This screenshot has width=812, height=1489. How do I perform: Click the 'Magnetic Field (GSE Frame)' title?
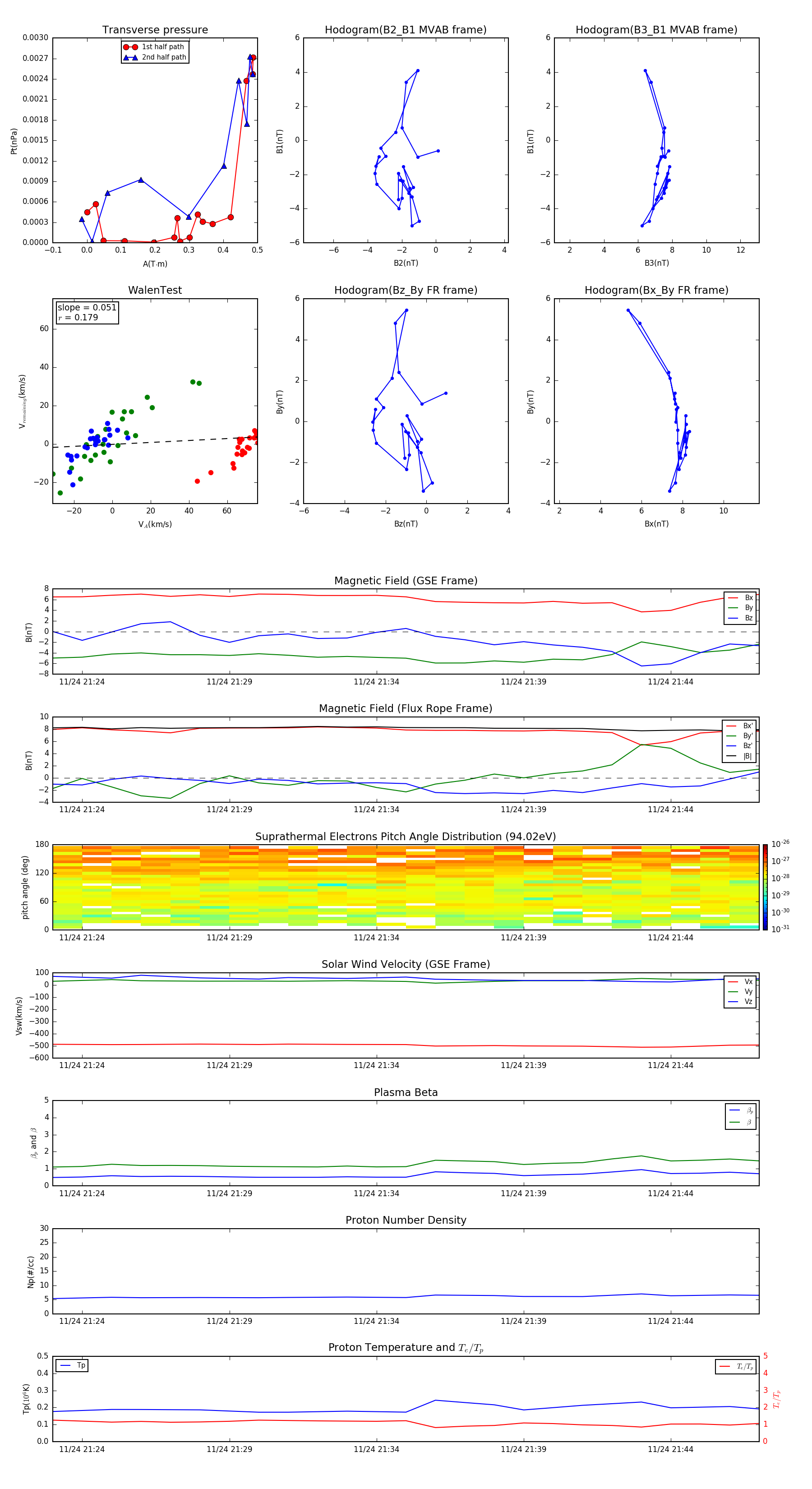406,581
